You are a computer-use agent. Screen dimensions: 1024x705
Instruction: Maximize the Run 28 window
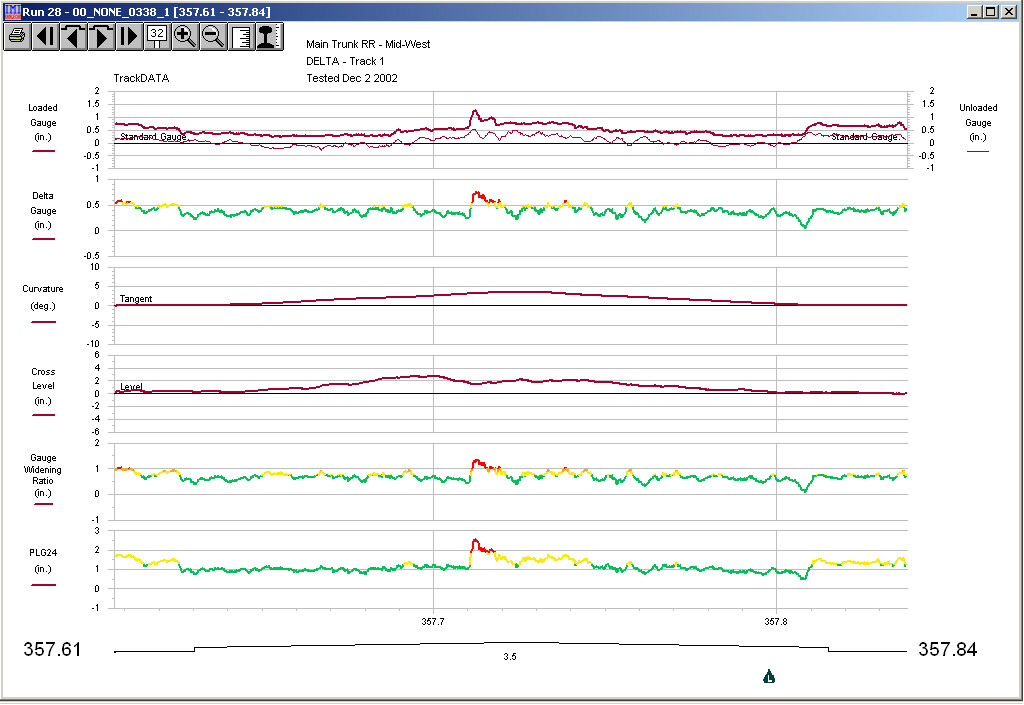(990, 11)
